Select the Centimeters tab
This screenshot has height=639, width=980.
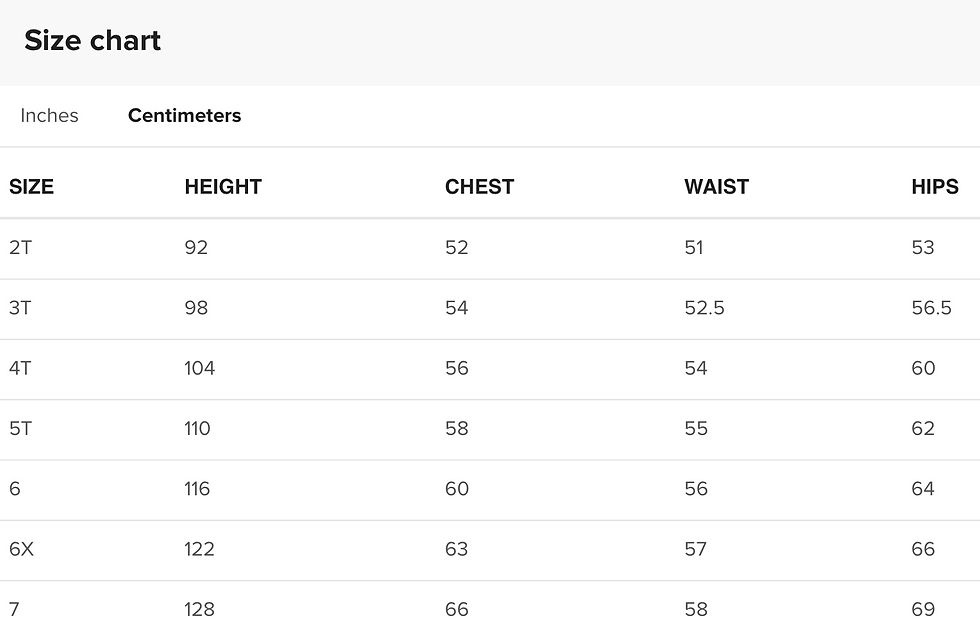point(184,116)
